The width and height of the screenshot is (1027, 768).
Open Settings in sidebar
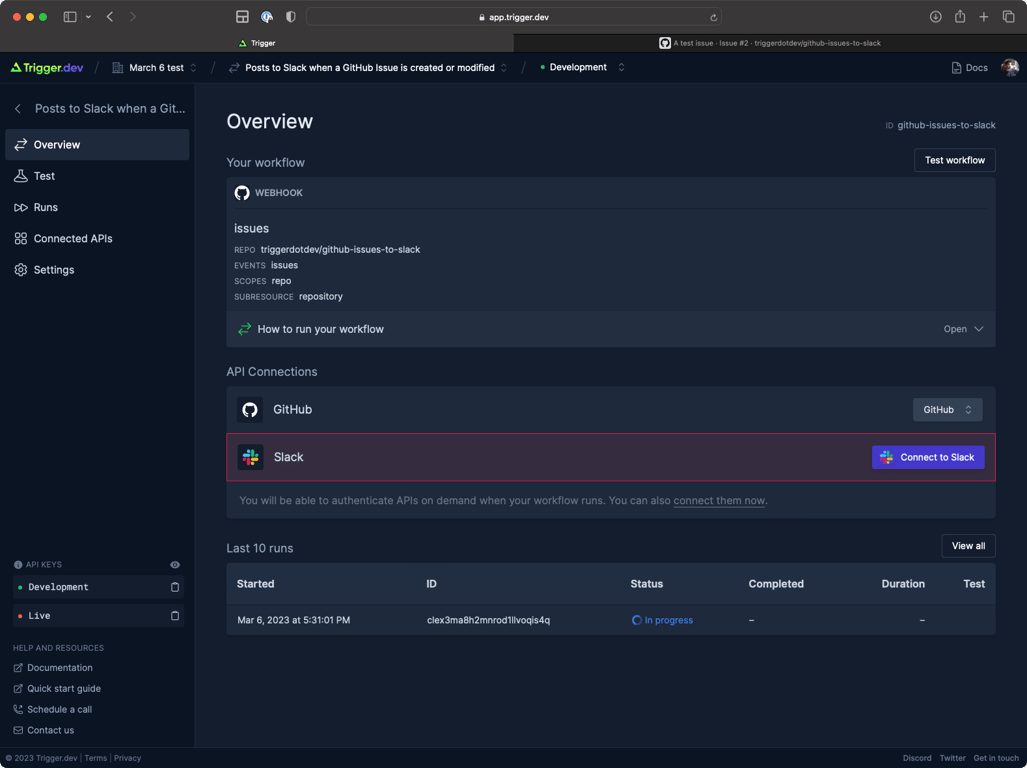97,270
